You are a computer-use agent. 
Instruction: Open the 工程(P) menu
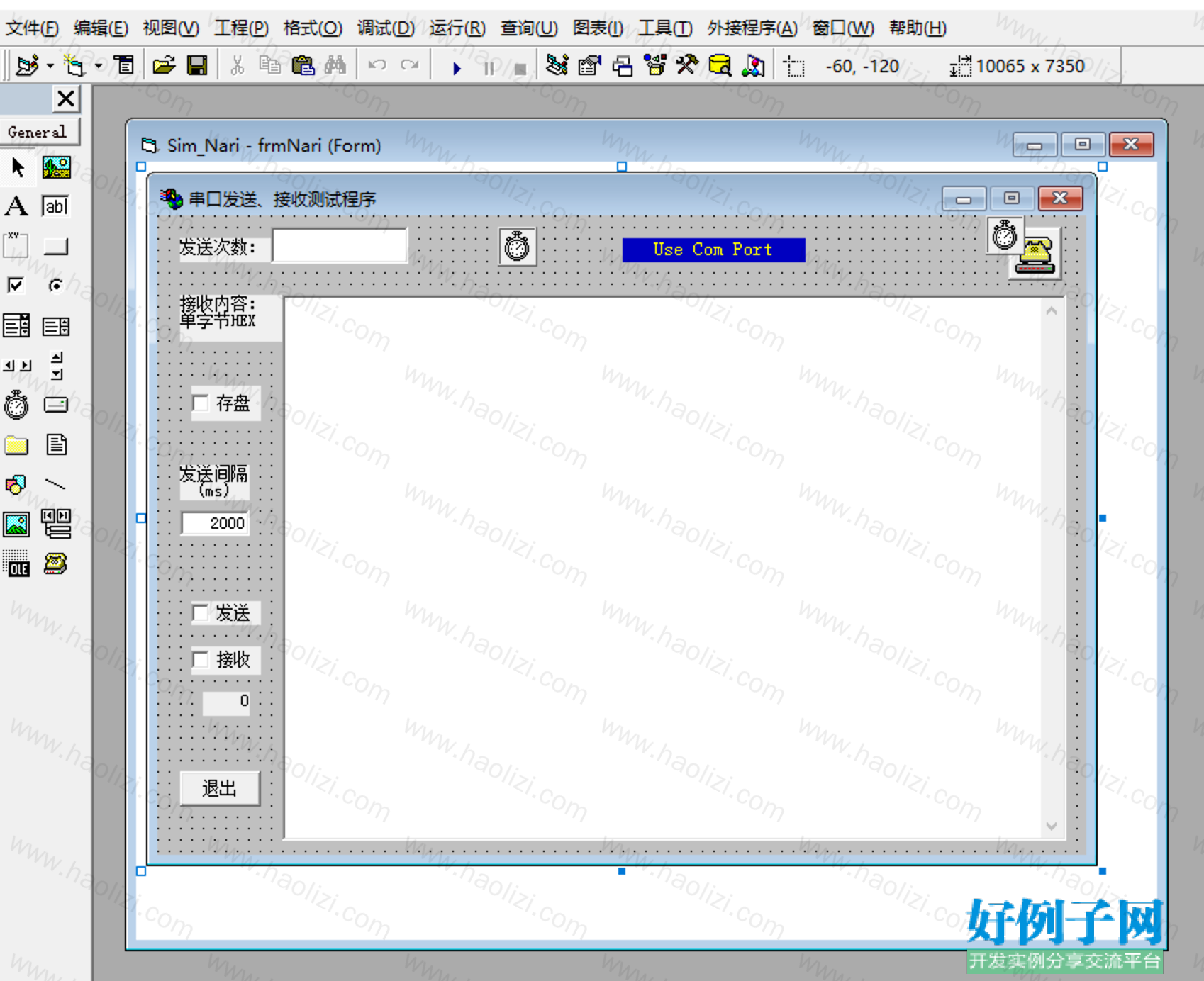(x=241, y=28)
